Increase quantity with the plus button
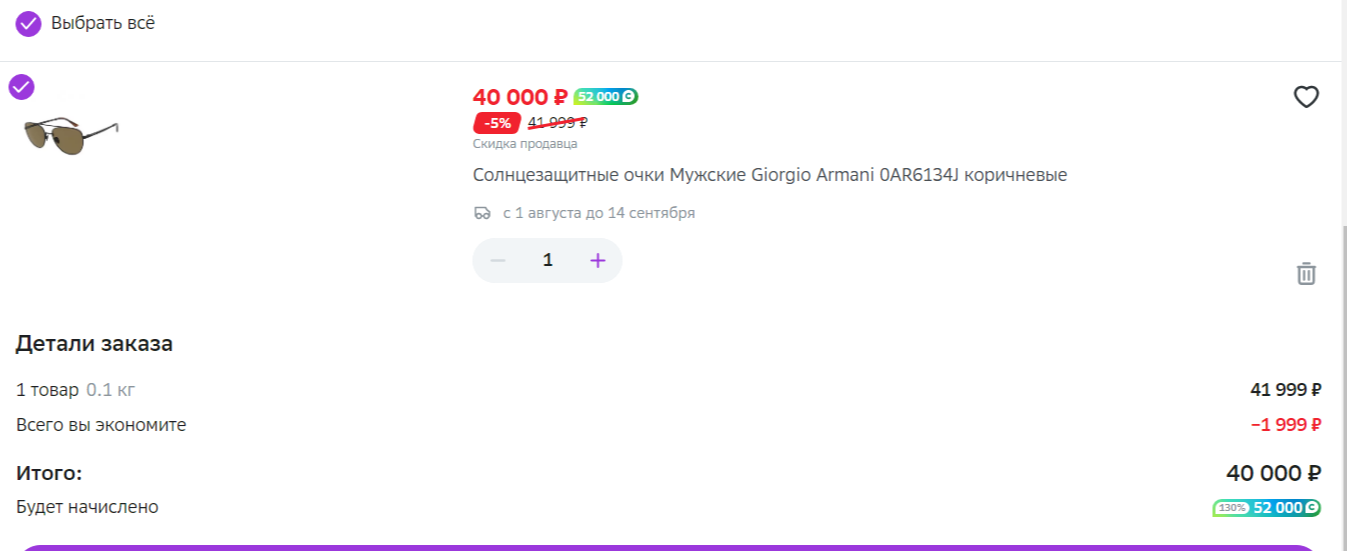 [598, 261]
